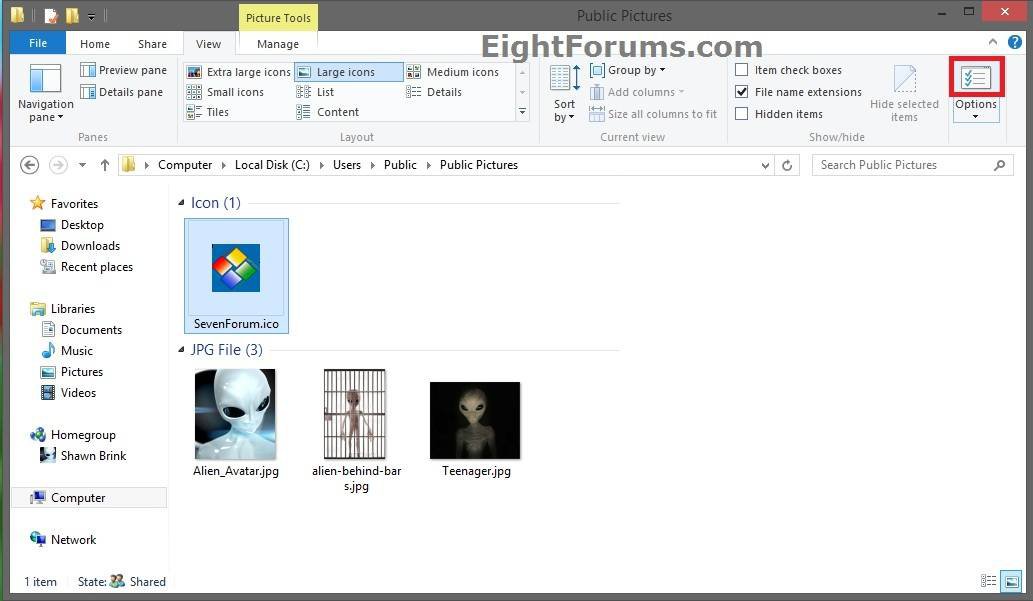
Task: Open the Sort by menu
Action: click(565, 94)
